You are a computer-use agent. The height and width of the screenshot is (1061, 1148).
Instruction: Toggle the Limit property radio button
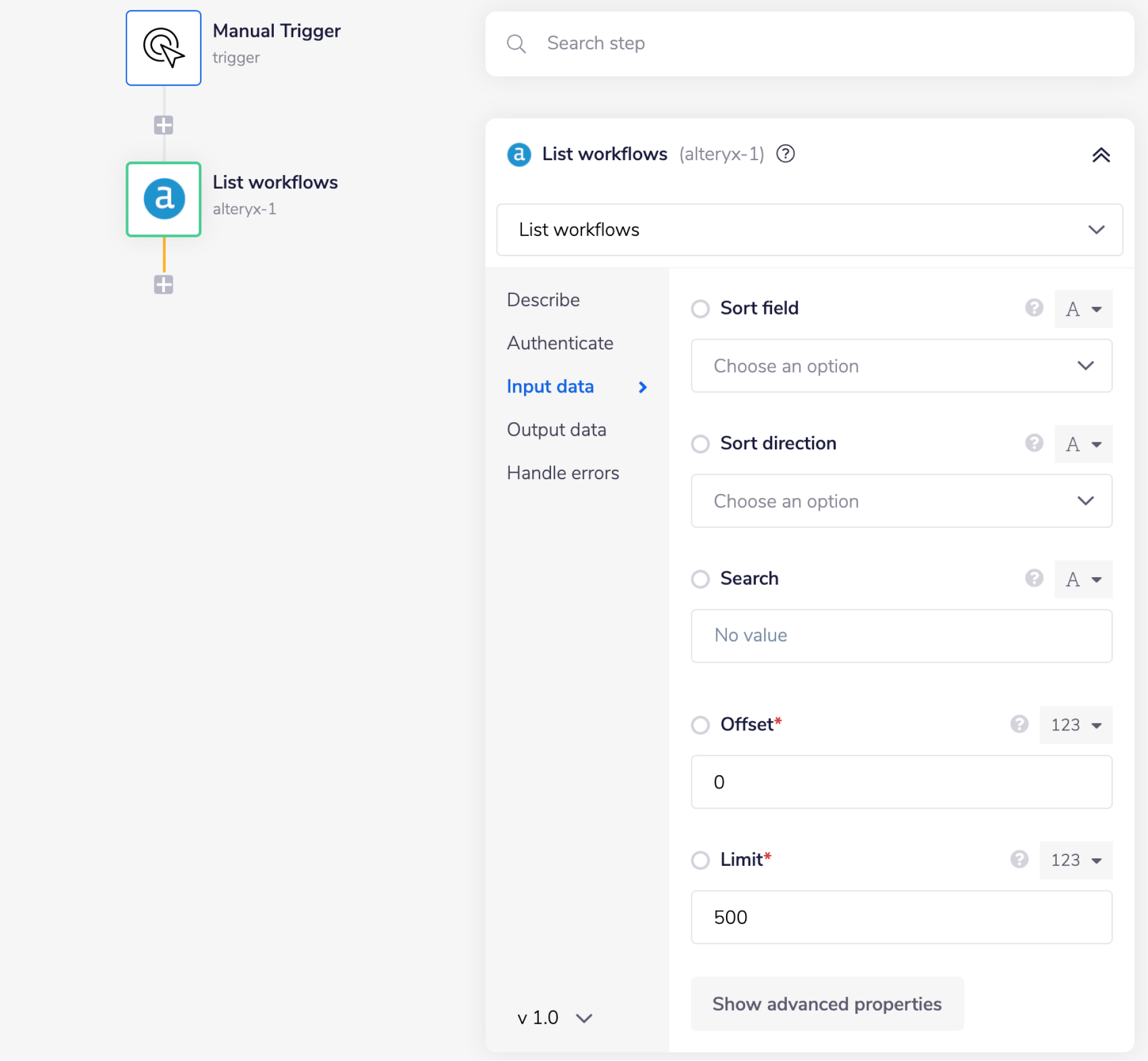coord(700,860)
